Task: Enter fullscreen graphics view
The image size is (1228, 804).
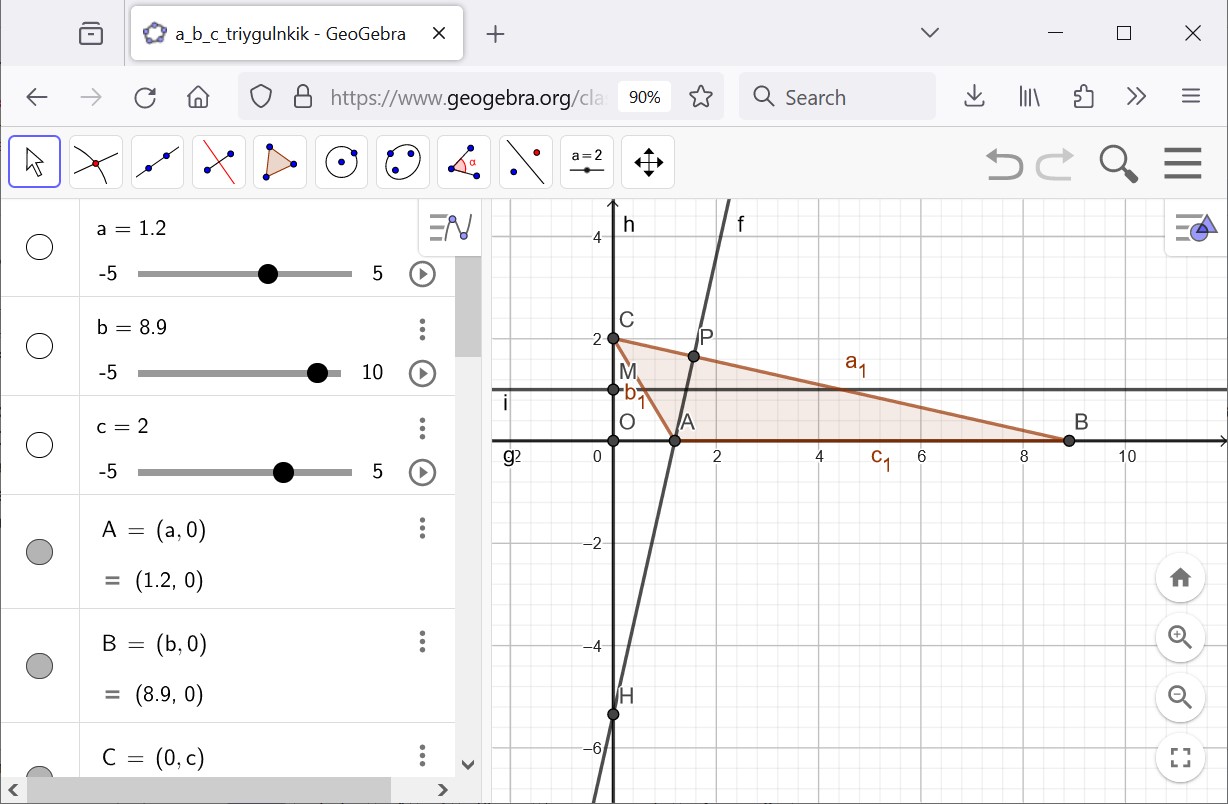Action: click(1180, 758)
